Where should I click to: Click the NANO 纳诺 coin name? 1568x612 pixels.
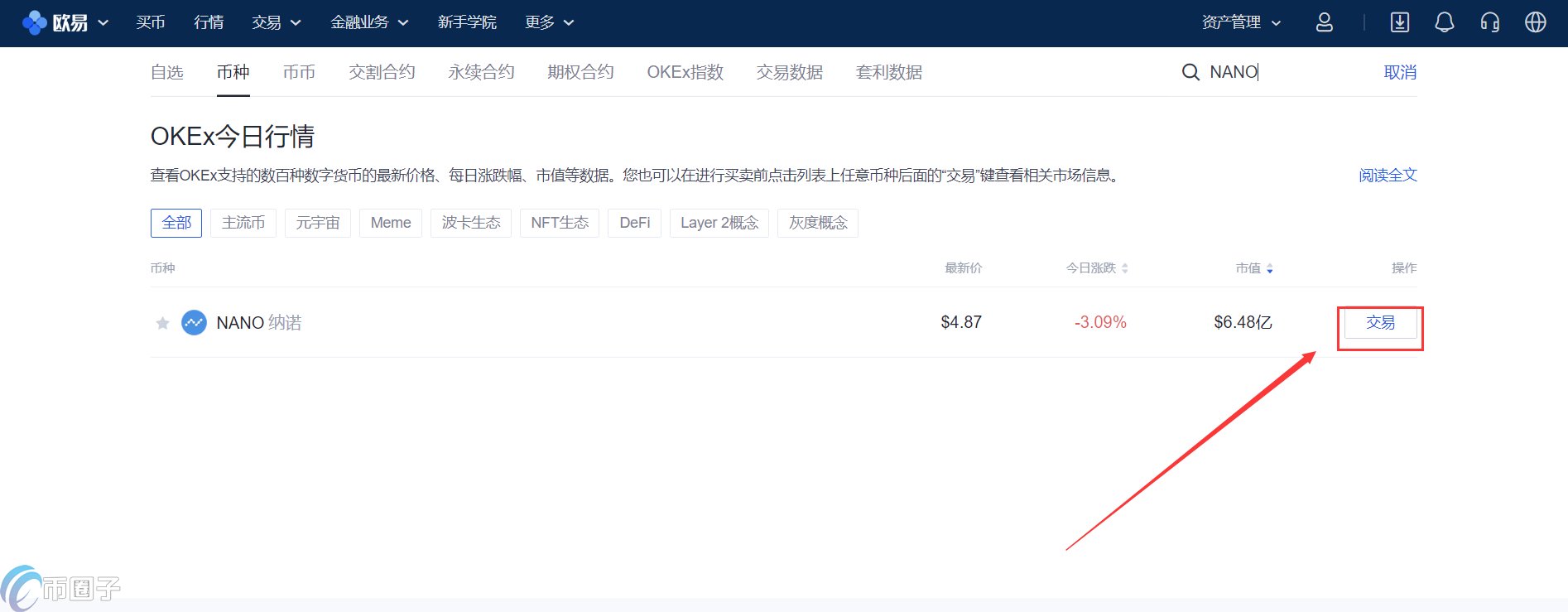[259, 322]
